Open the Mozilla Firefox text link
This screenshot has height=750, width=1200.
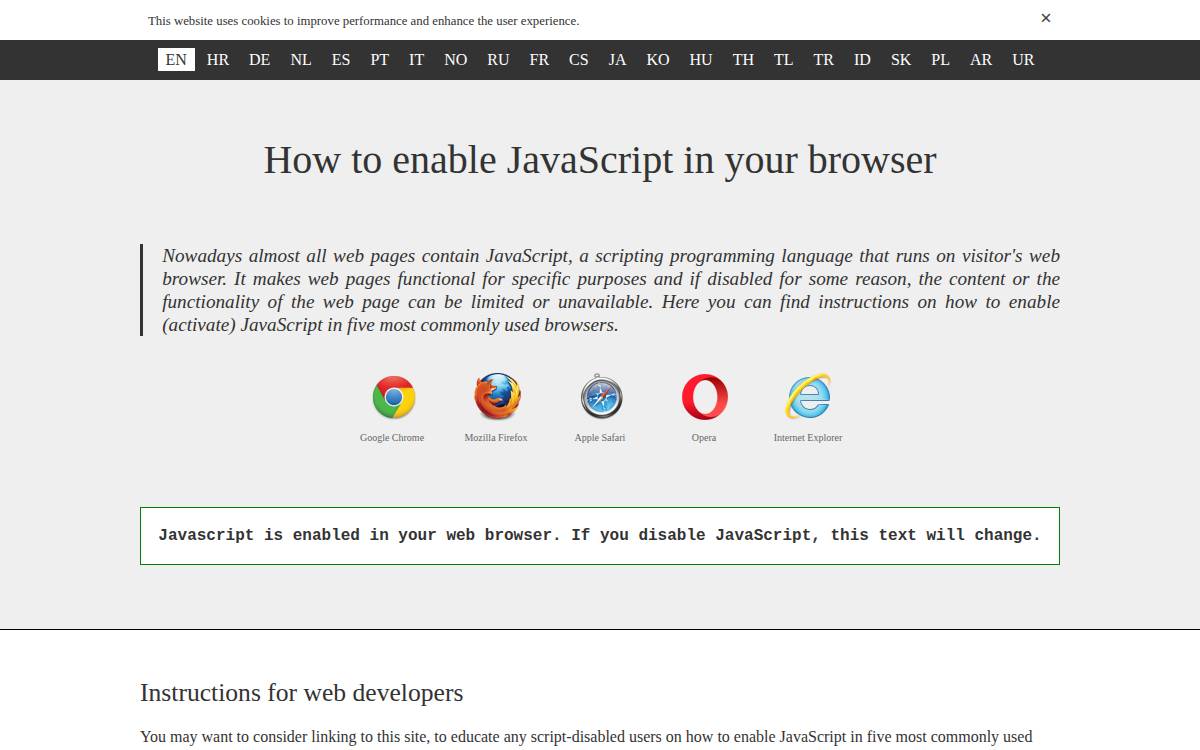tap(496, 438)
